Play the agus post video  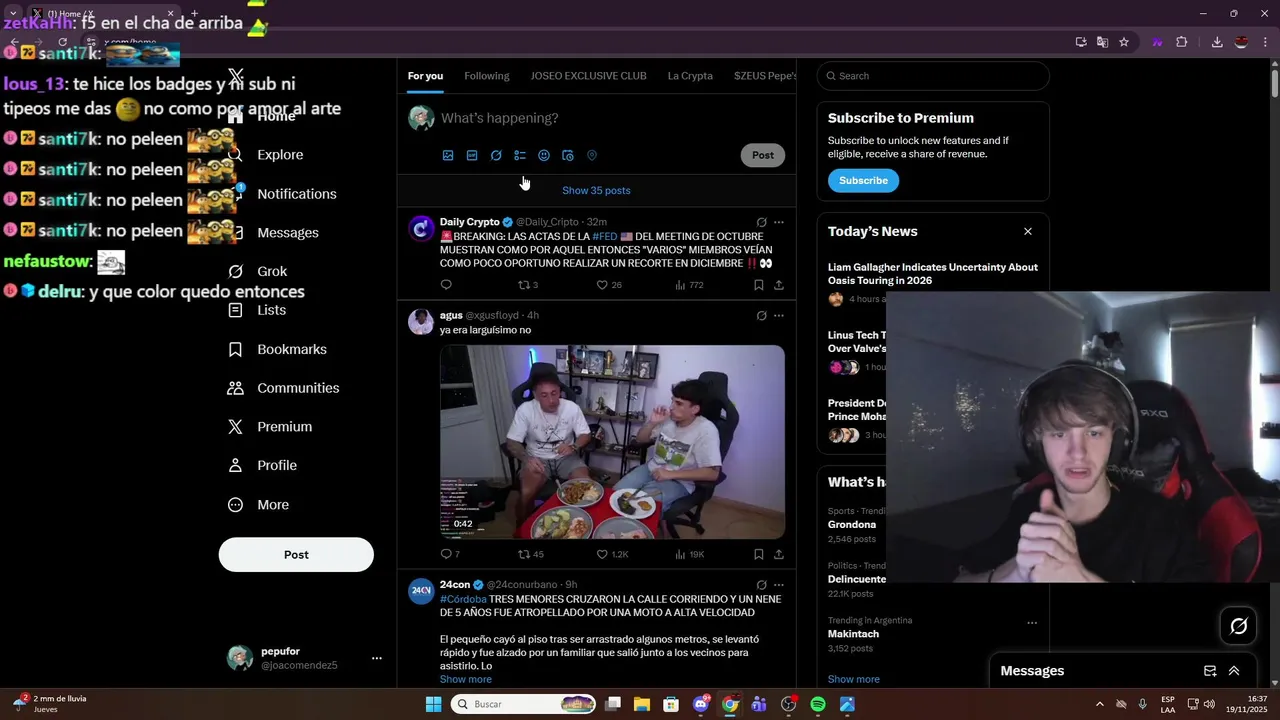coord(612,442)
